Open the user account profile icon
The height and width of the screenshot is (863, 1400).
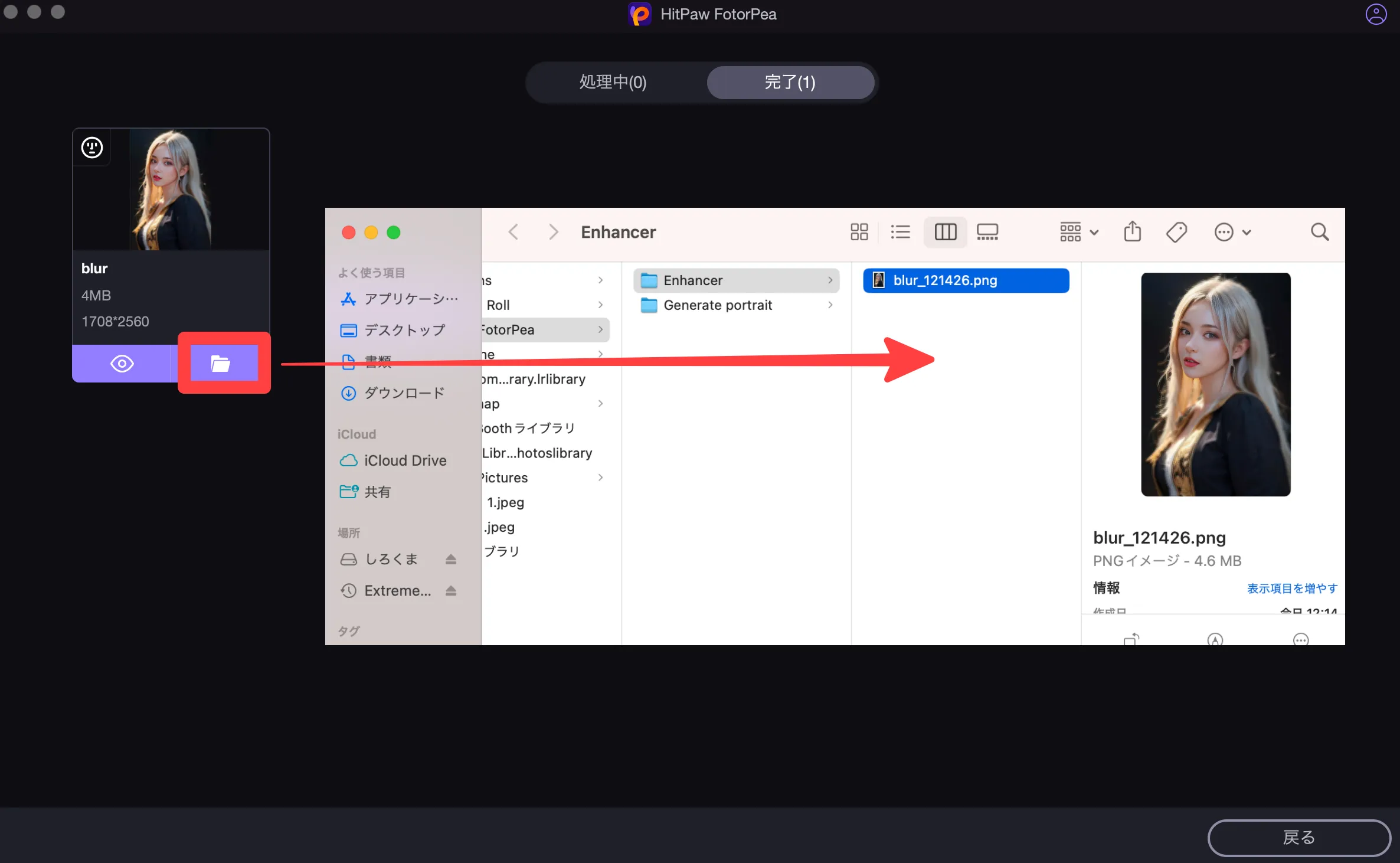[x=1376, y=14]
